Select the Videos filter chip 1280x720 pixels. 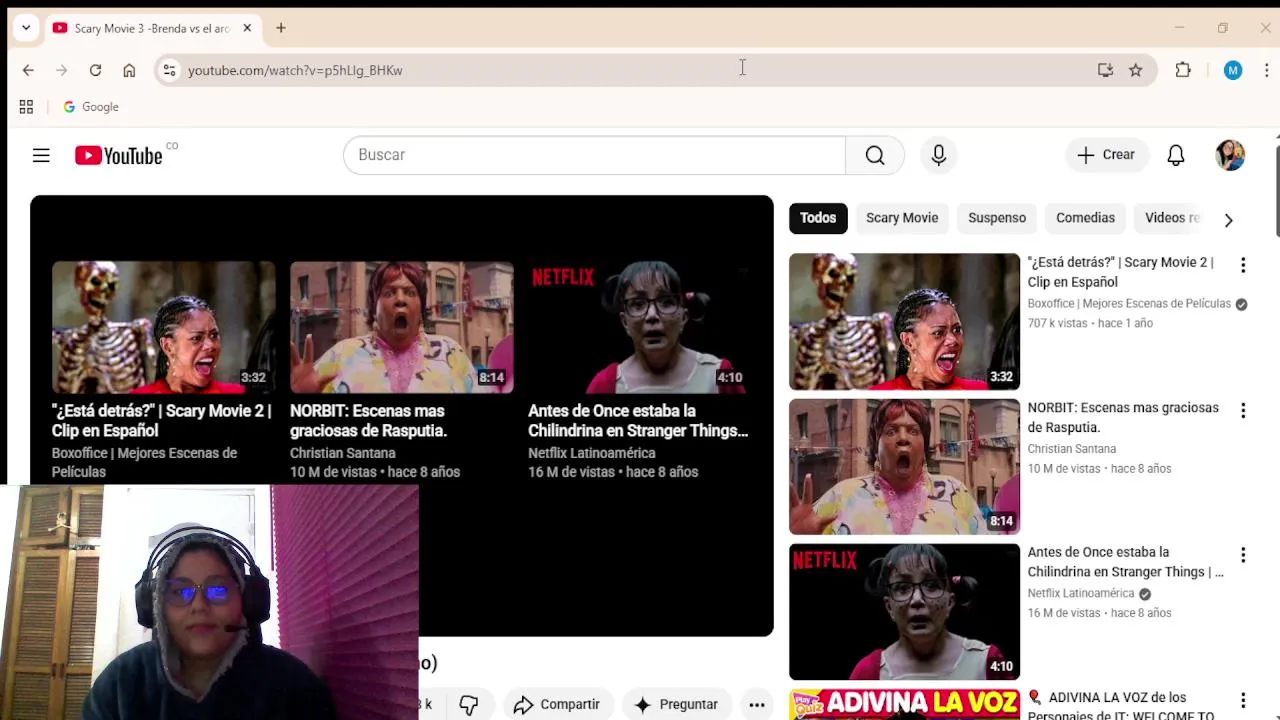(1170, 218)
